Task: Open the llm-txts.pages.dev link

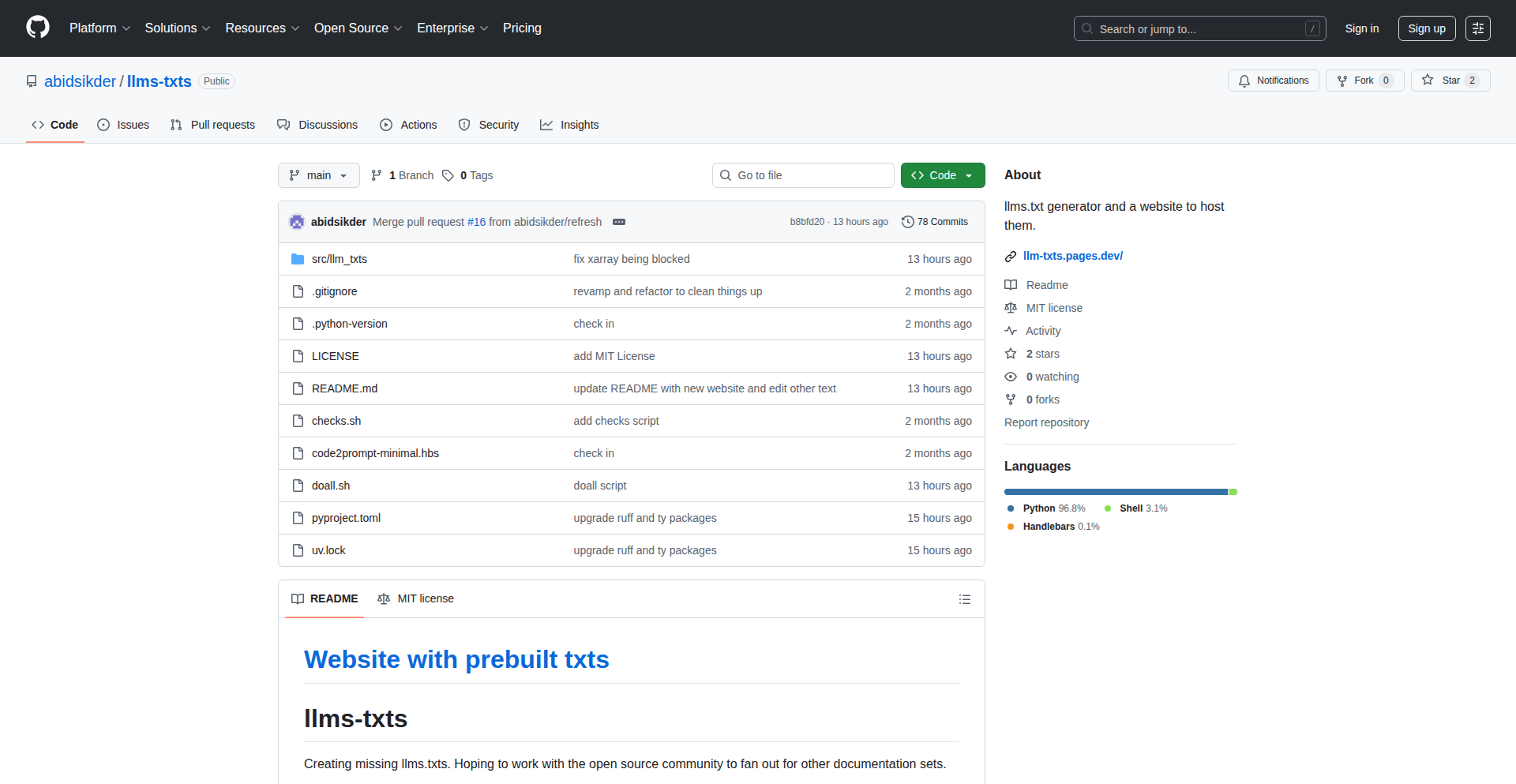Action: (1072, 256)
